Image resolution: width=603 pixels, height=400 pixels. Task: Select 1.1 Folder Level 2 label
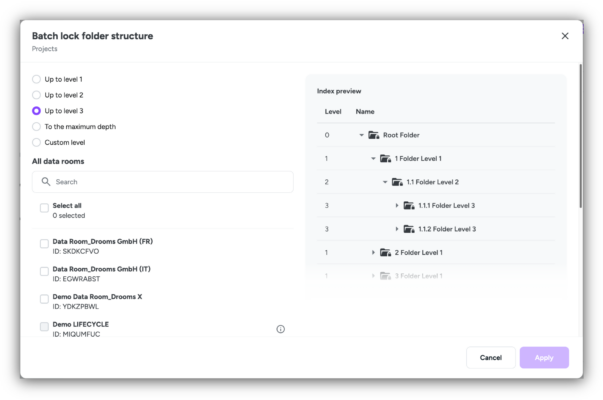coord(433,182)
